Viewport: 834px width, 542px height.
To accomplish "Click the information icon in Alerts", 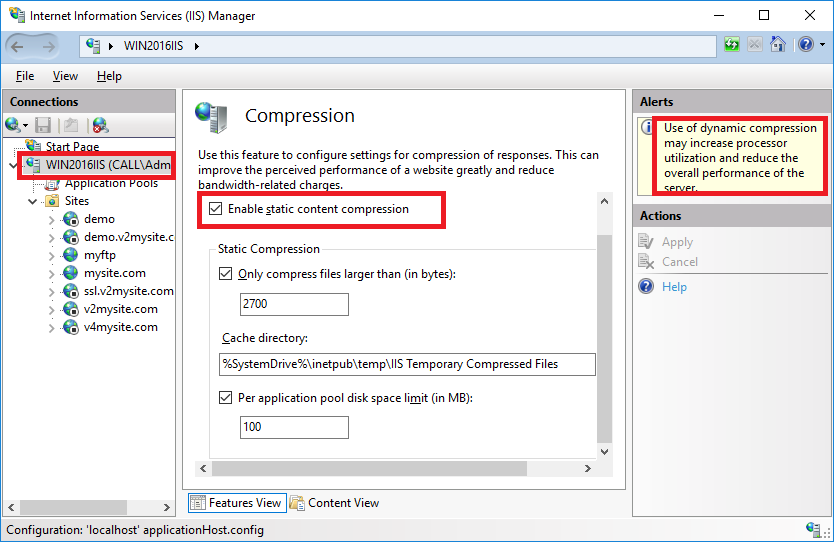I will 647,127.
